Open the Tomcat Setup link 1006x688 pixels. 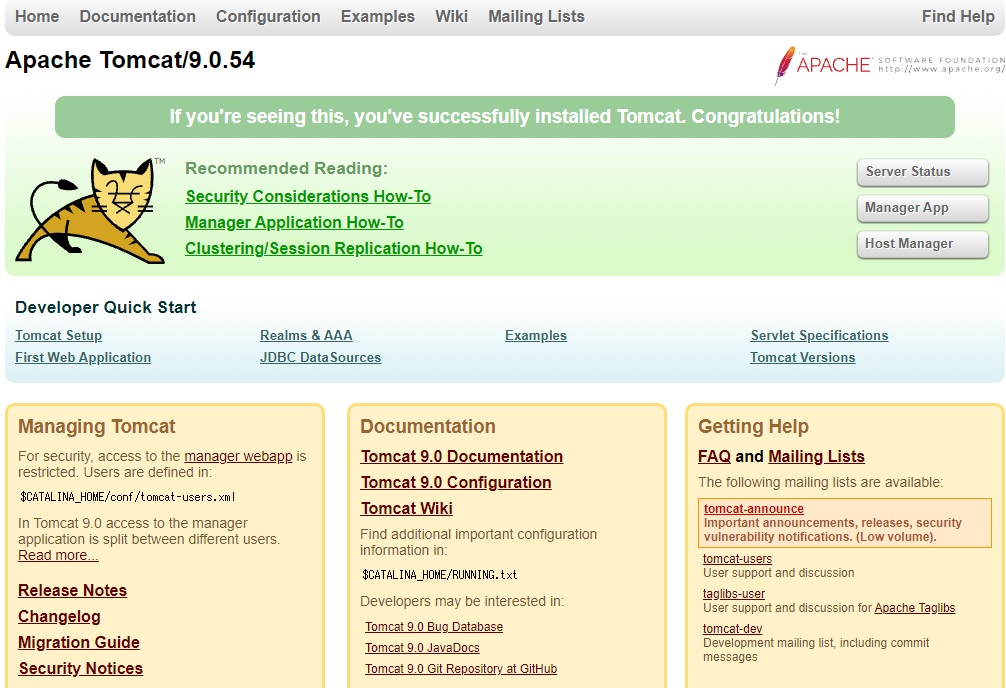click(x=58, y=336)
